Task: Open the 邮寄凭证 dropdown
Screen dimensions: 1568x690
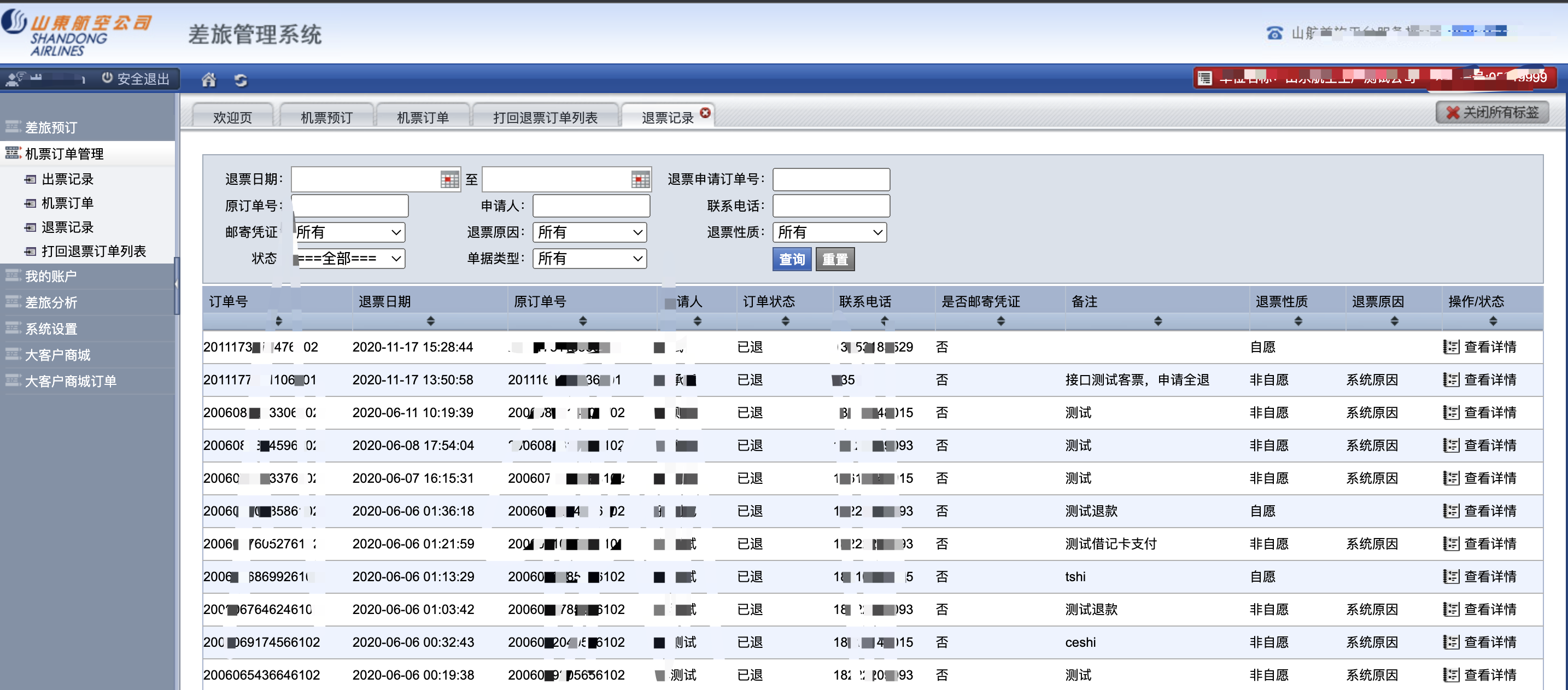Action: [x=349, y=232]
